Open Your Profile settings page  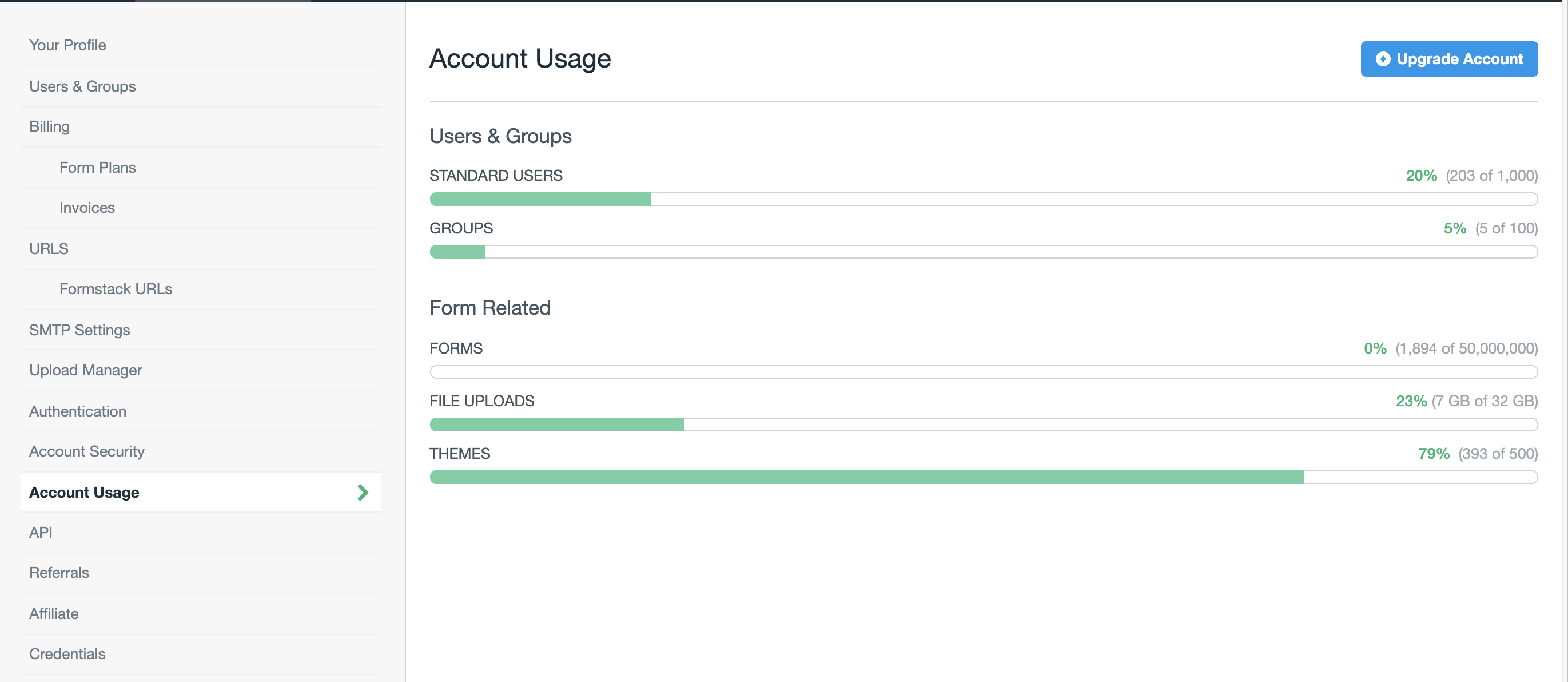coord(67,45)
